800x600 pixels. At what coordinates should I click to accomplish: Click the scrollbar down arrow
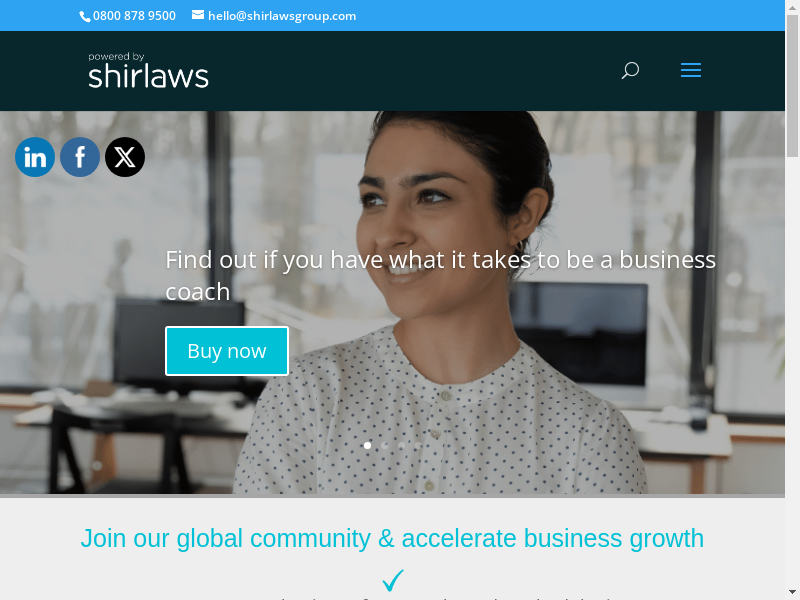792,593
